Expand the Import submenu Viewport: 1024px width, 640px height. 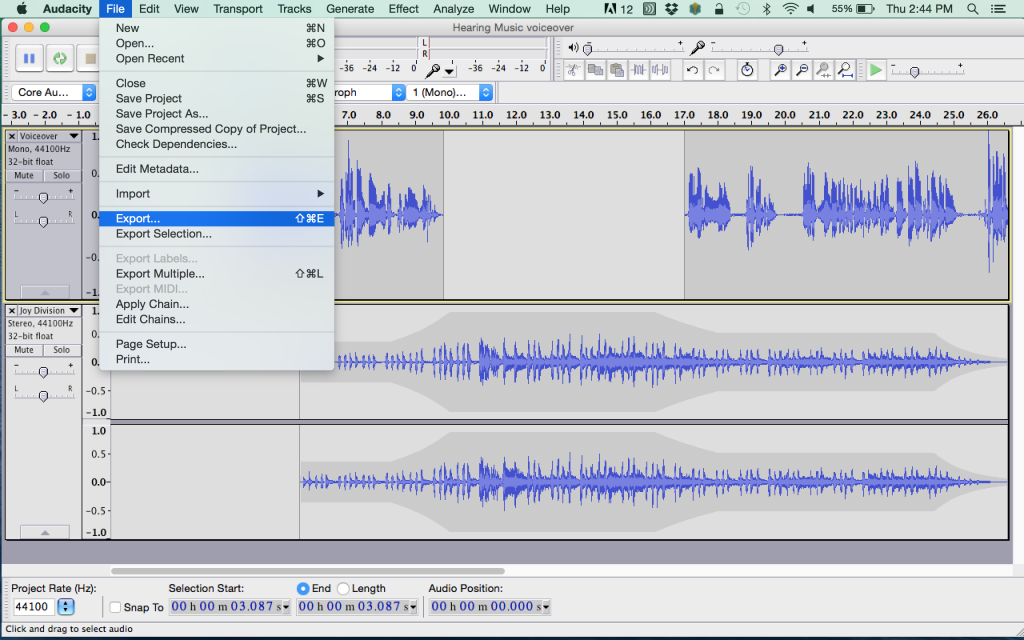point(217,194)
